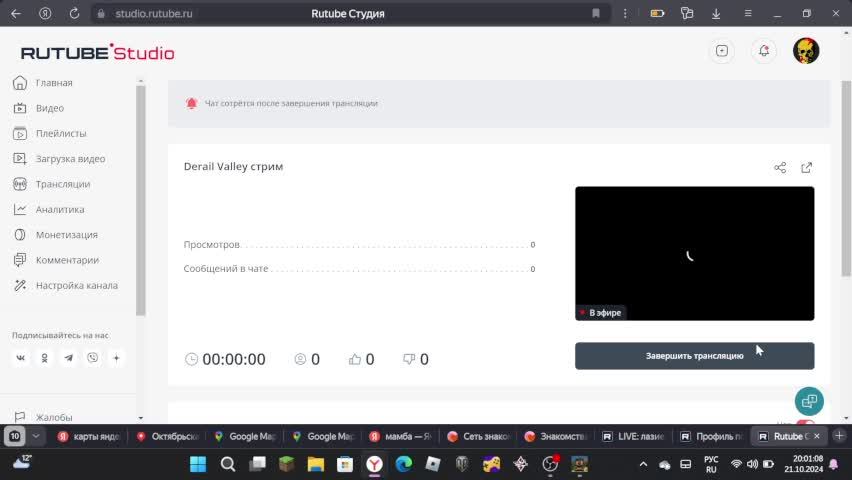The image size is (852, 480).
Task: Switch to the Сеть знакомств tab
Action: click(x=479, y=437)
